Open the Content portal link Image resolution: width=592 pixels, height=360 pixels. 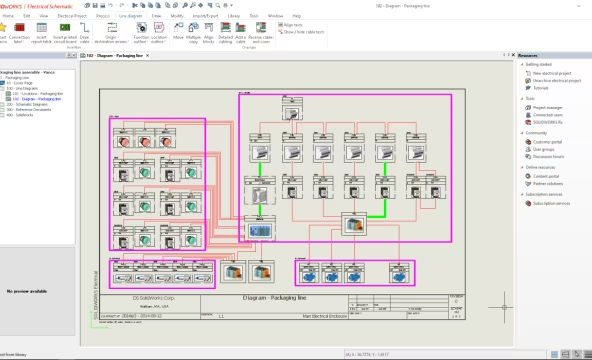(546, 176)
